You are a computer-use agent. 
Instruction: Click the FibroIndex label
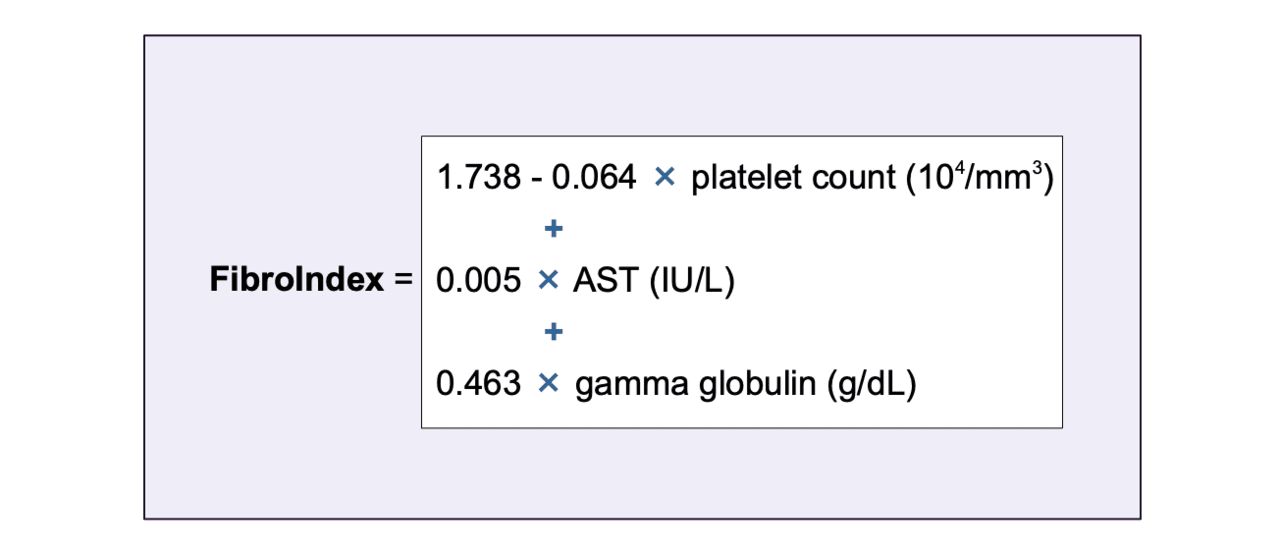click(x=297, y=281)
